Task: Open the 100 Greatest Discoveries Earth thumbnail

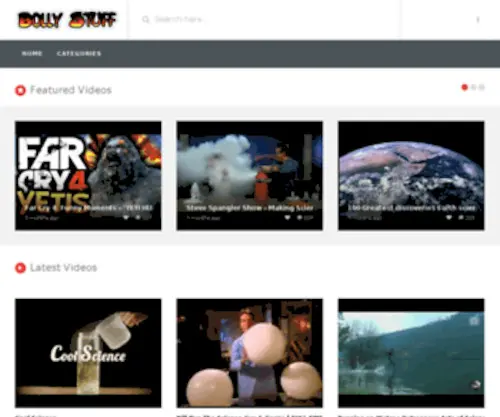Action: [411, 175]
